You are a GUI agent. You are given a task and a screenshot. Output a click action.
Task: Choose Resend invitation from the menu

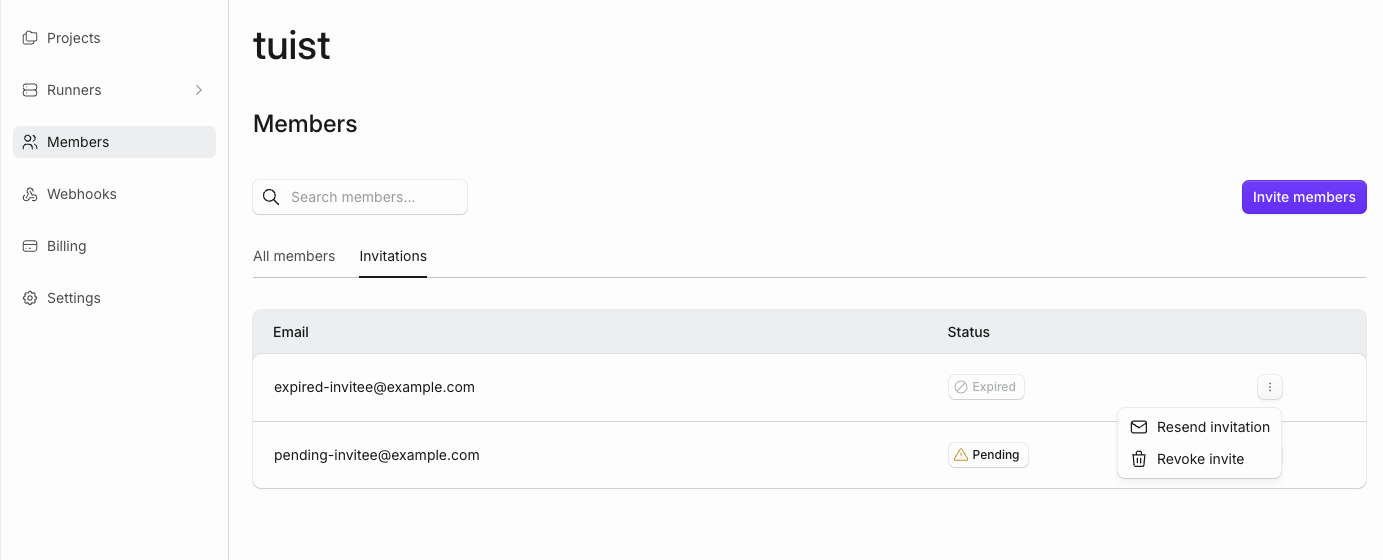(1199, 427)
